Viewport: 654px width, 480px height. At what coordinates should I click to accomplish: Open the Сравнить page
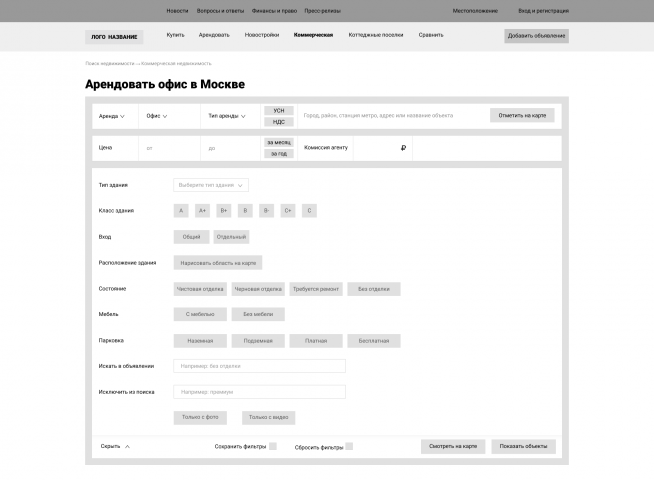(431, 35)
